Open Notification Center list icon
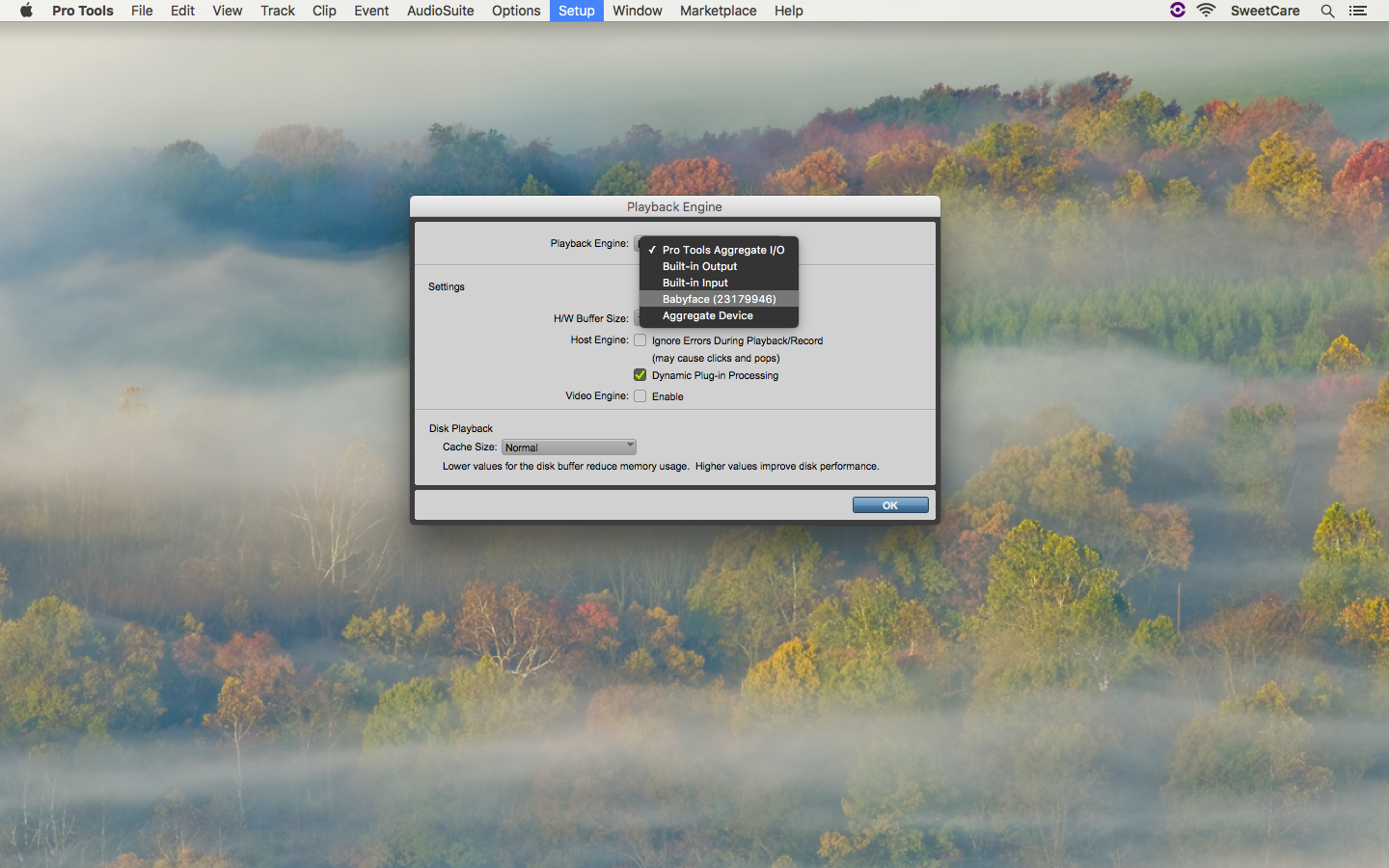 click(x=1358, y=11)
